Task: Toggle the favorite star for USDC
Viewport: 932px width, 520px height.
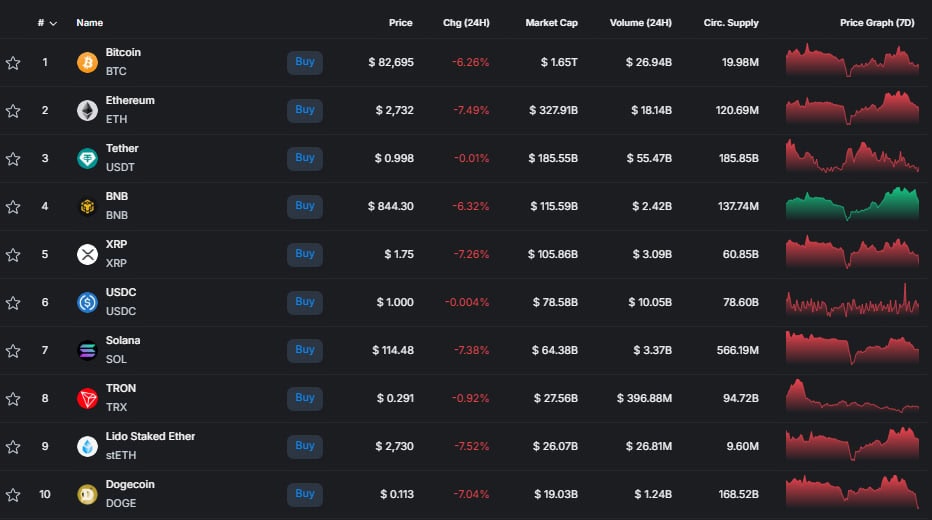Action: (13, 303)
